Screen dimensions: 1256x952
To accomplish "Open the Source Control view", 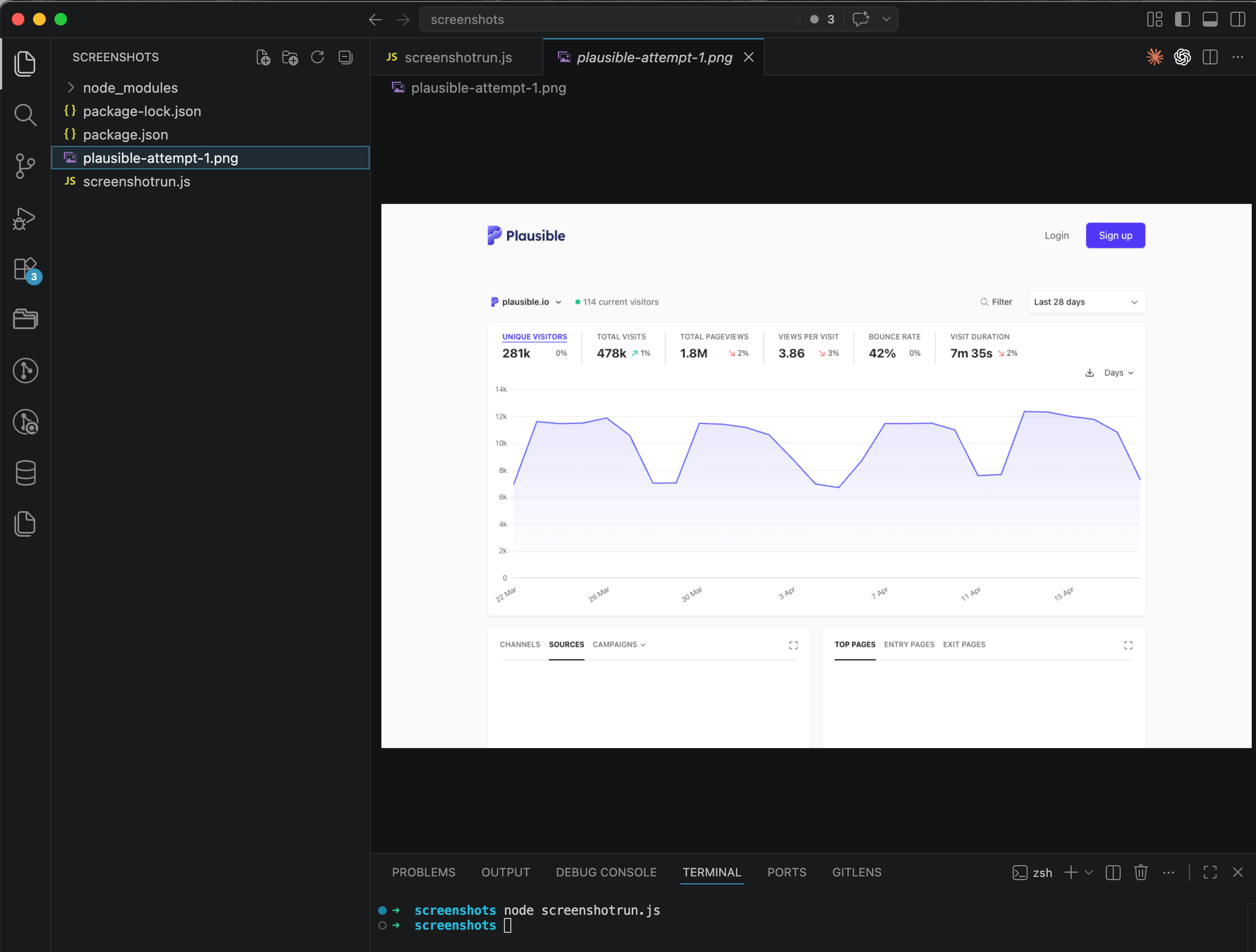I will click(x=26, y=166).
